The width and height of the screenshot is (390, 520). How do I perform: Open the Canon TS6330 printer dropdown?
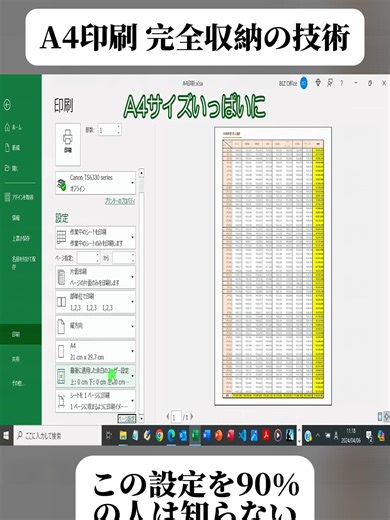click(96, 183)
